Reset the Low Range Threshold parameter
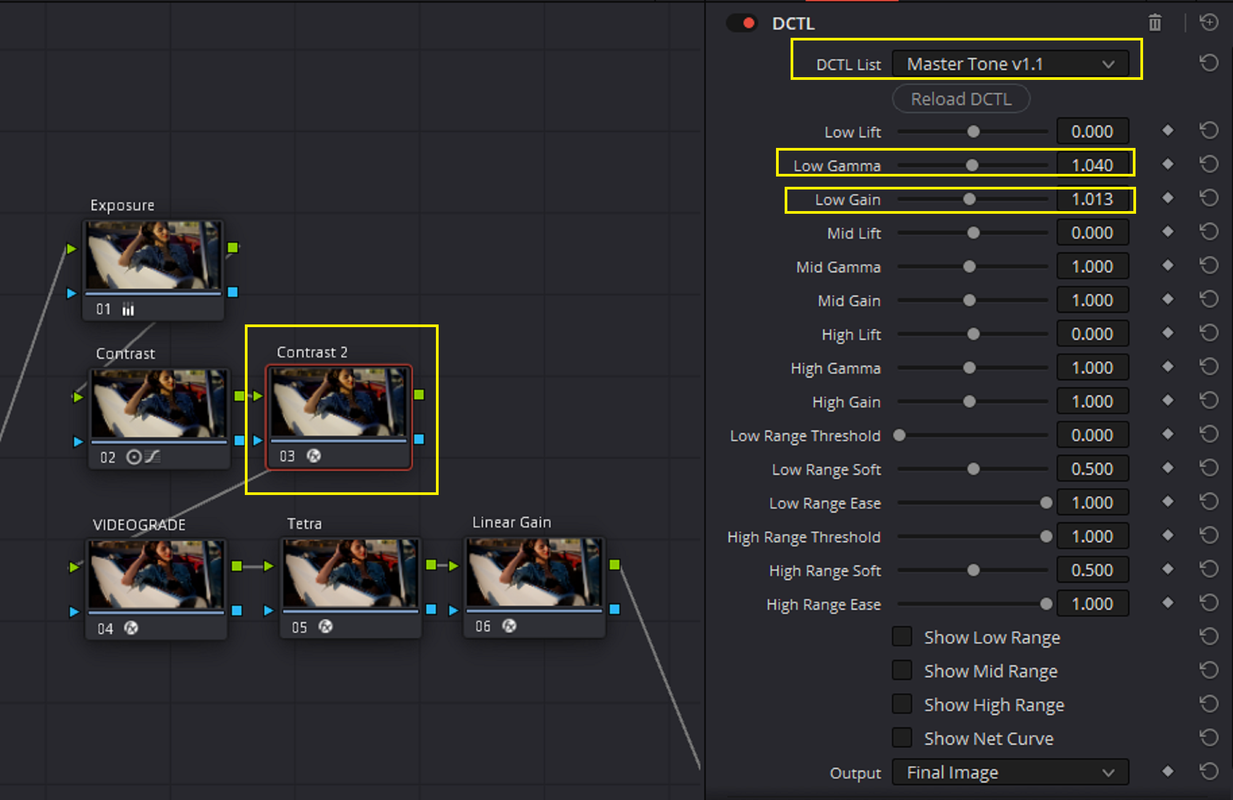Screen dimensions: 1233x800 click(x=1209, y=435)
